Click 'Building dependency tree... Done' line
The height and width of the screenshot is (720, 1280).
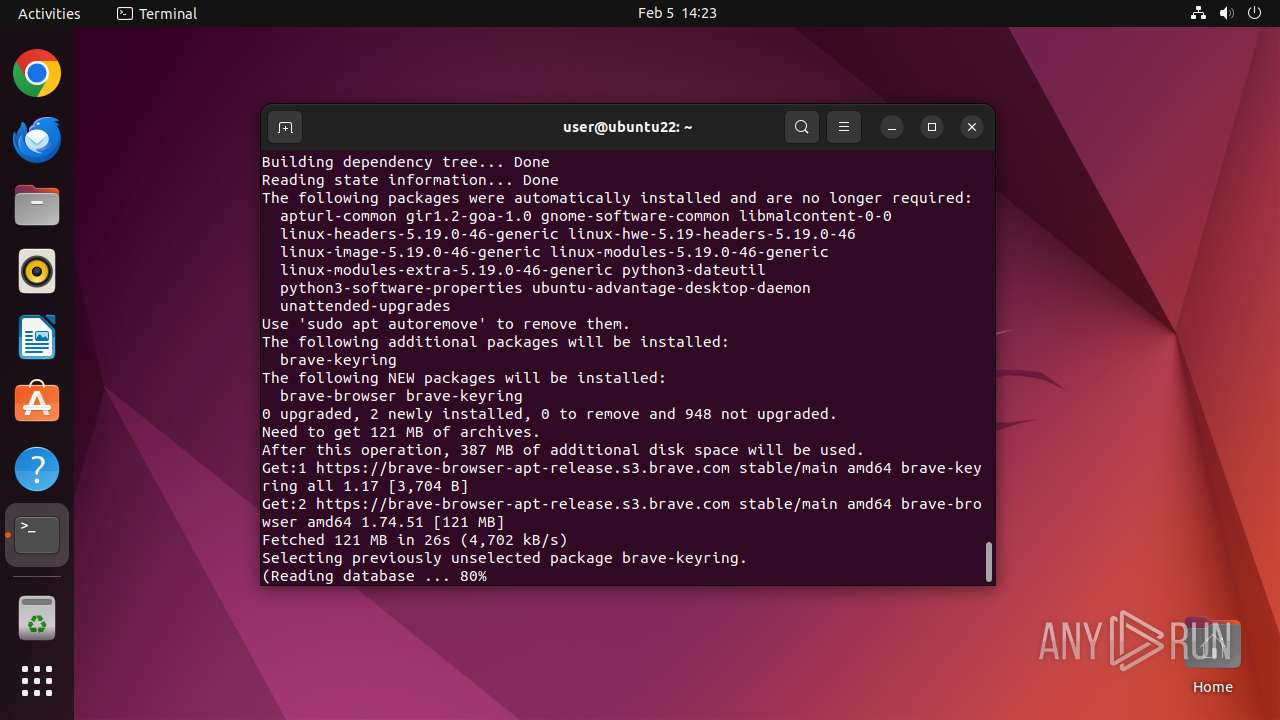pyautogui.click(x=406, y=162)
